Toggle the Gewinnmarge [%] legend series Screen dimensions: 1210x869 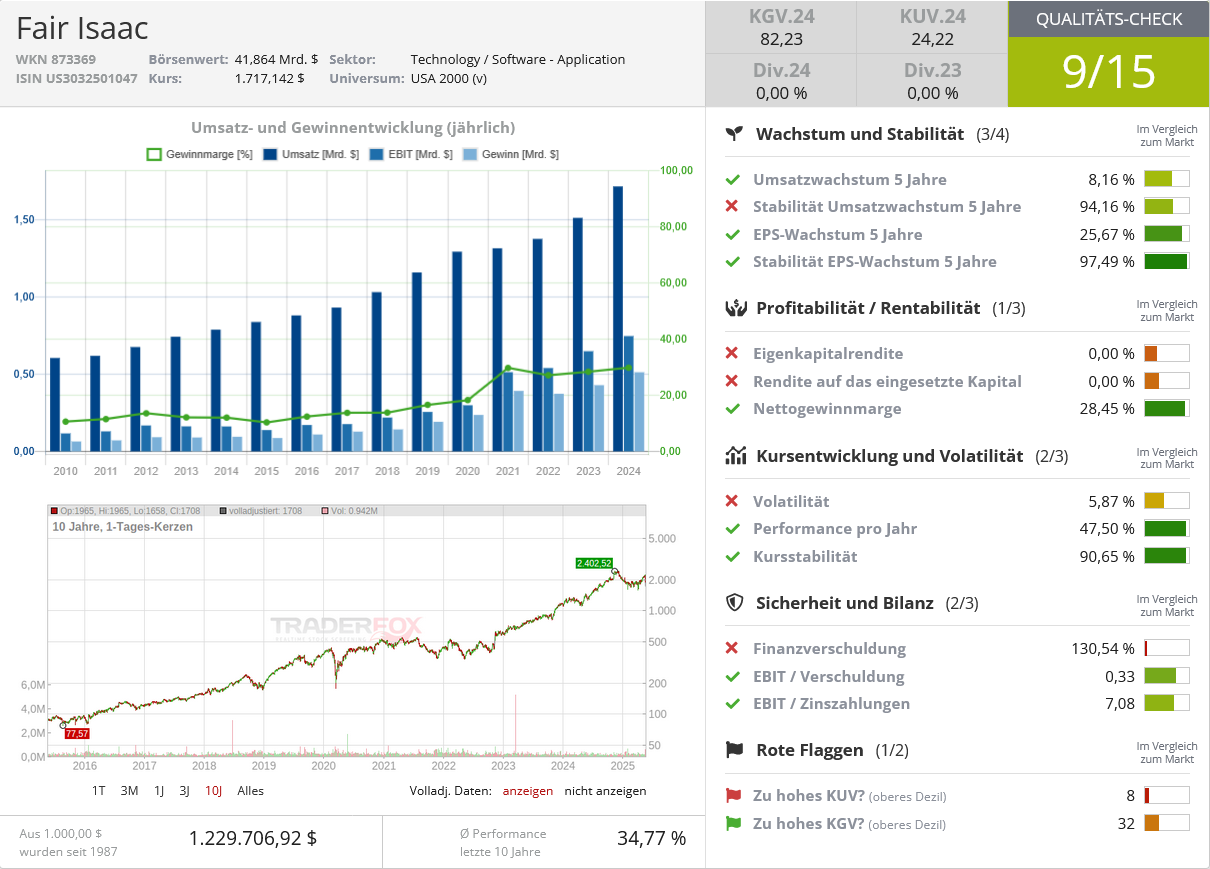(x=199, y=155)
